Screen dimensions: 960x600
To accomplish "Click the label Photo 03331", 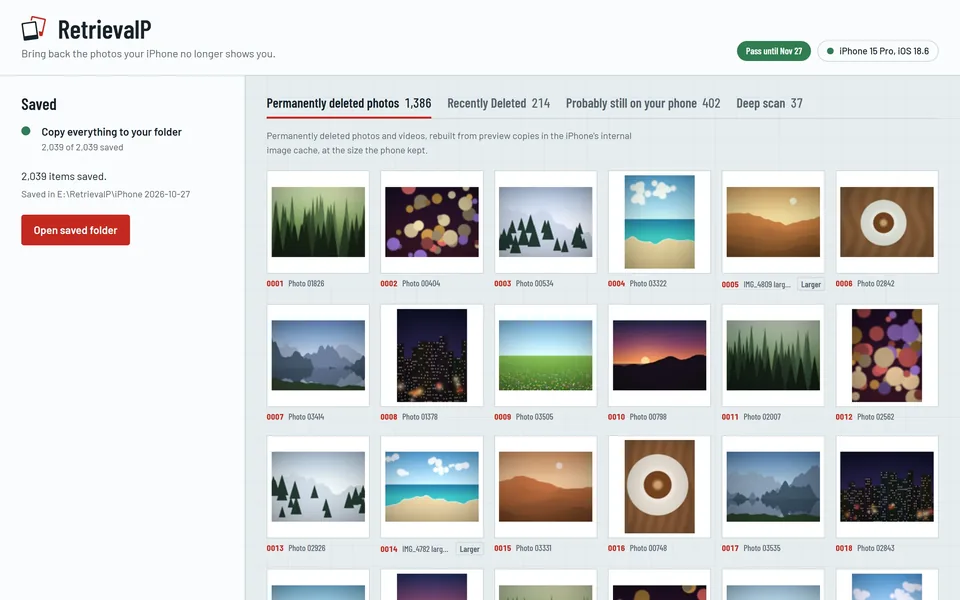I will pyautogui.click(x=534, y=548).
